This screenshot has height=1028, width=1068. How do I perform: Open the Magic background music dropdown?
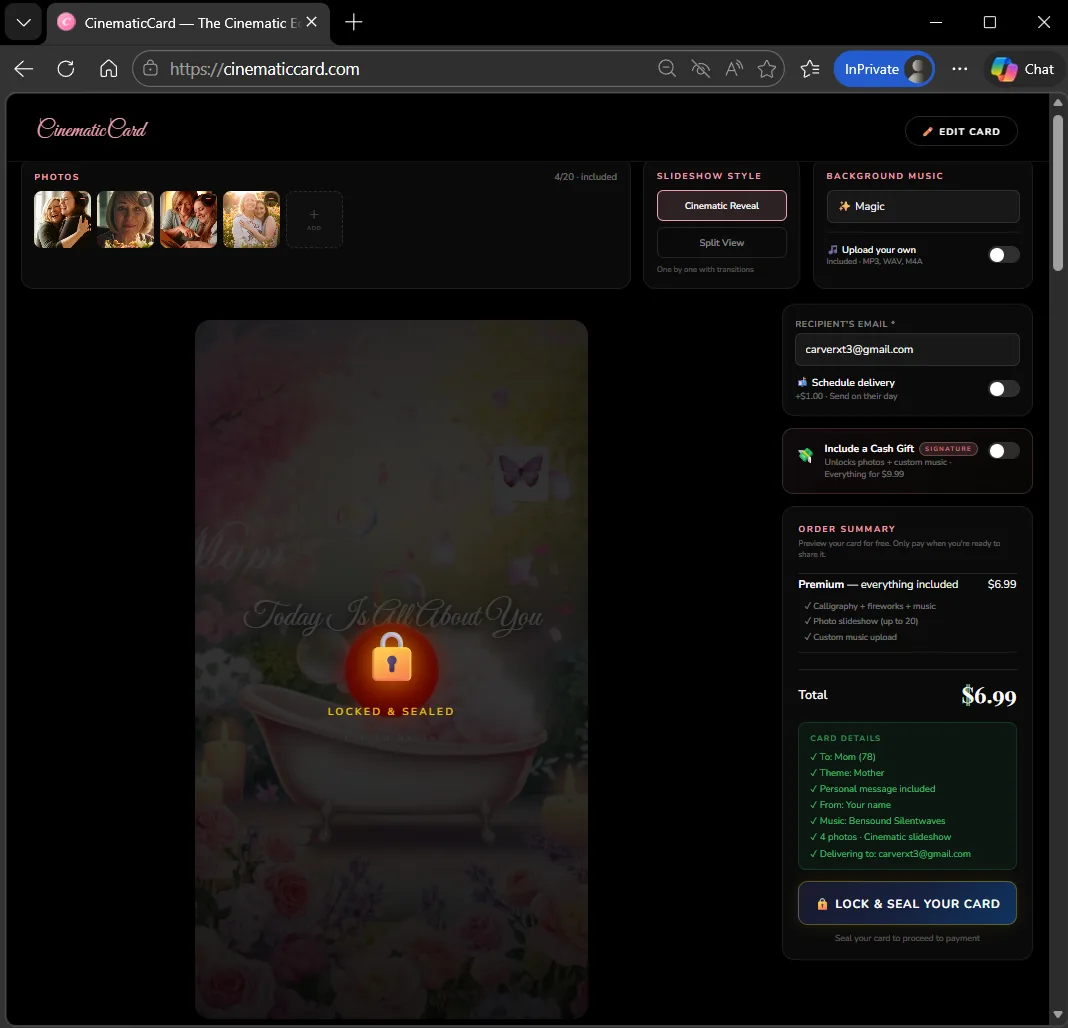(x=922, y=206)
